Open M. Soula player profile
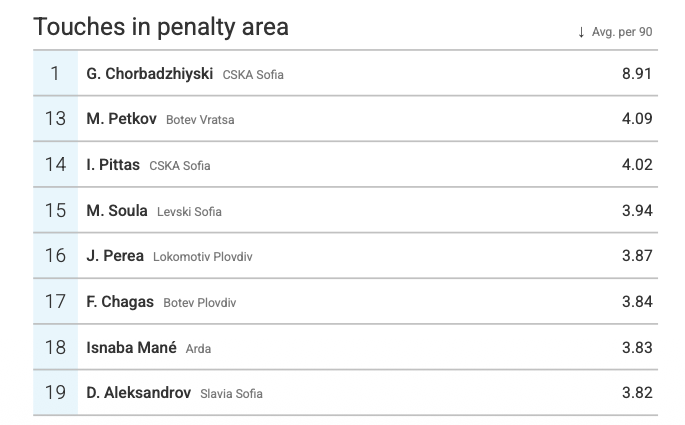 tap(117, 211)
